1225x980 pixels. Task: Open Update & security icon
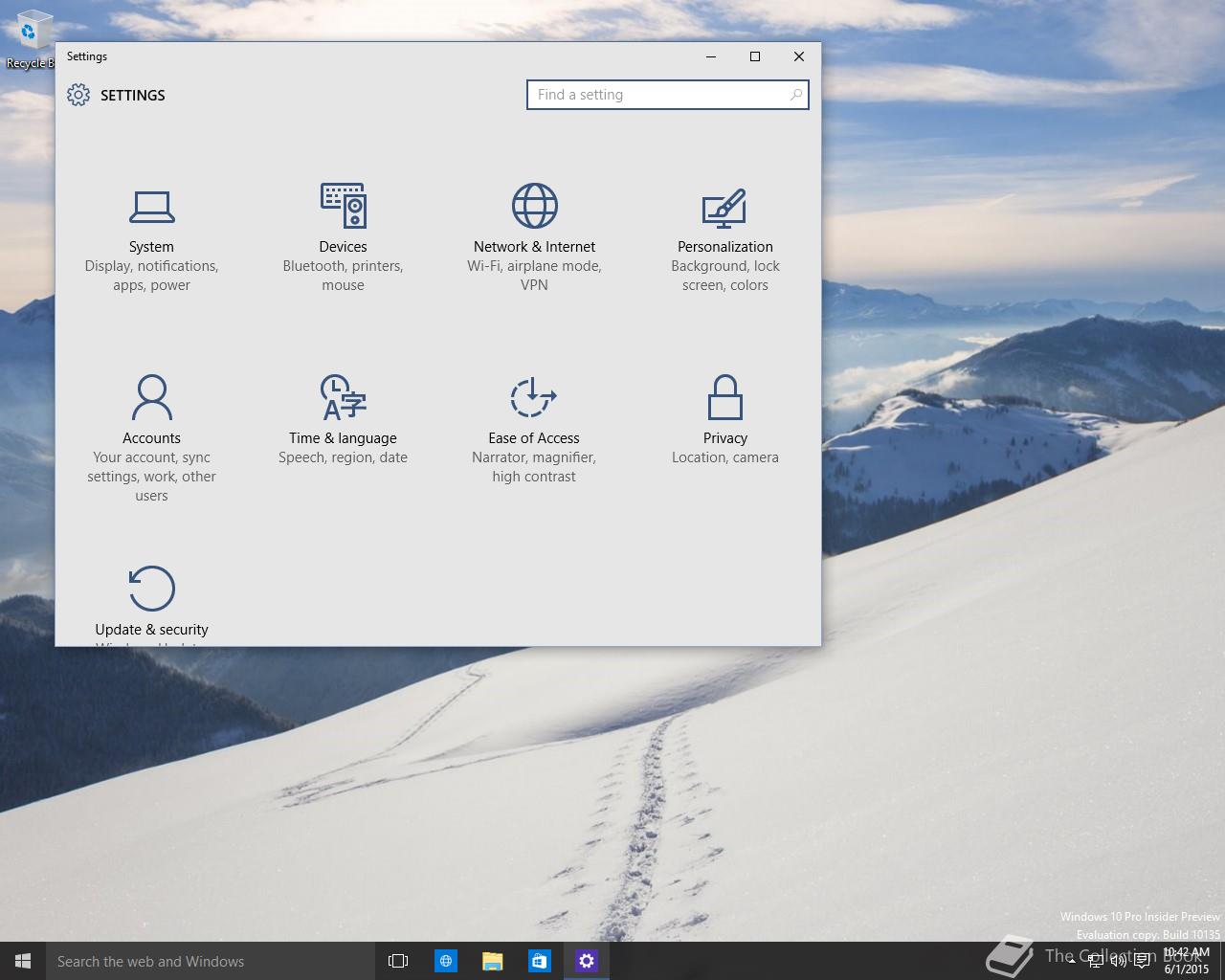tap(151, 589)
